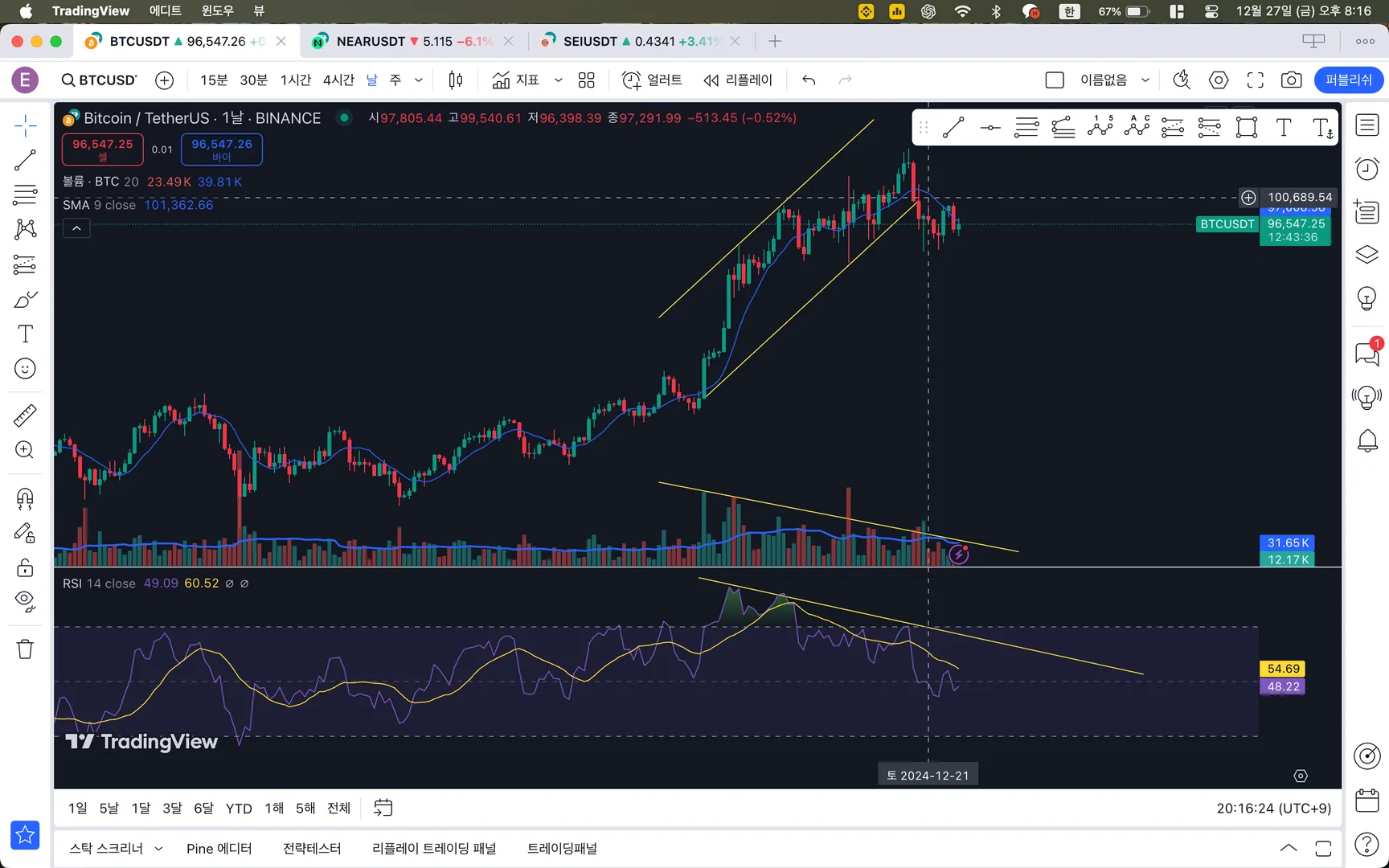Activate the zoom-in tool

pos(25,450)
